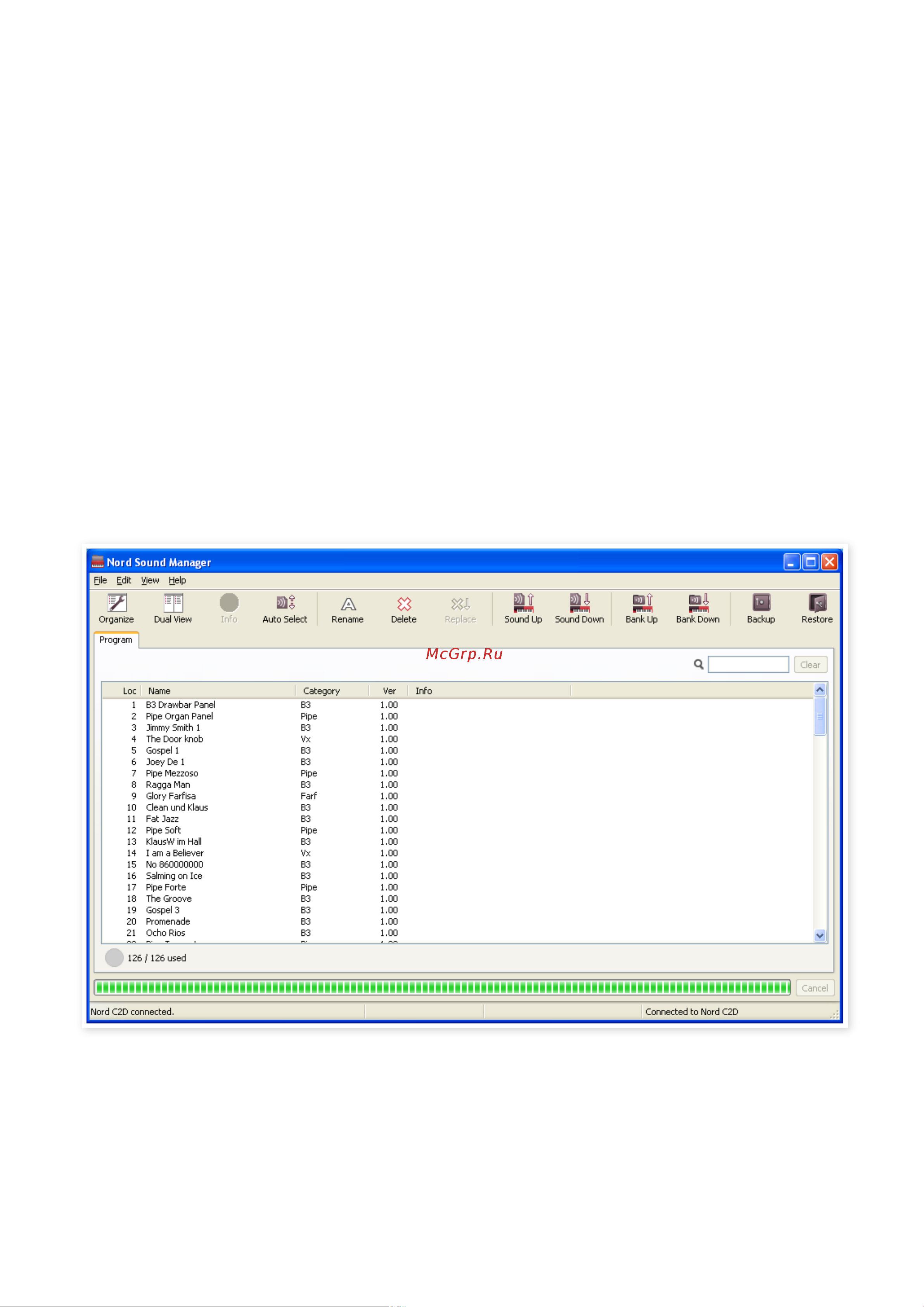Click the Nord Sound Manager title icon

pyautogui.click(x=98, y=562)
